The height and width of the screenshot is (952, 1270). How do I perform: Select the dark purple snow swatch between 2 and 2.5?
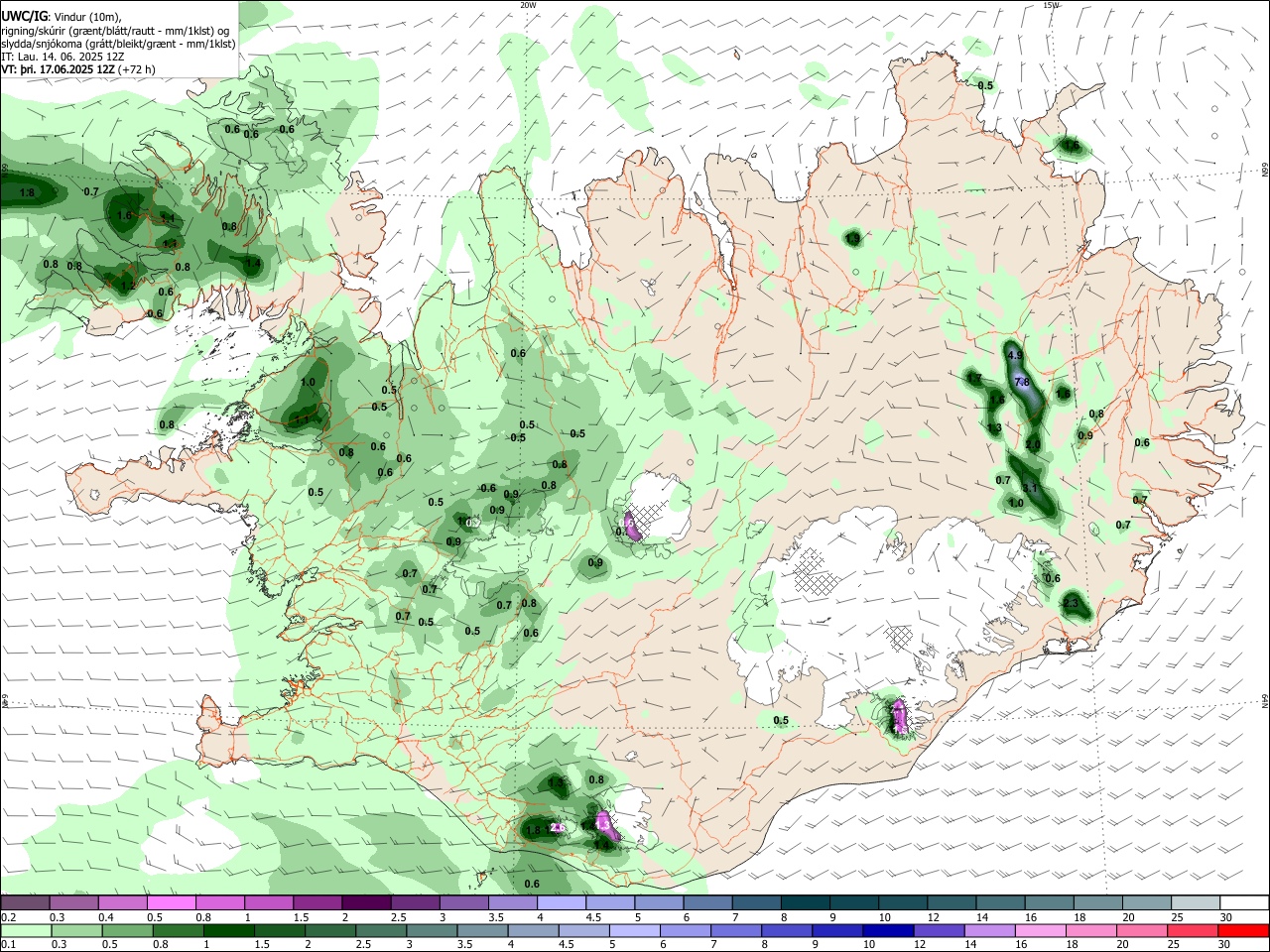tap(366, 902)
